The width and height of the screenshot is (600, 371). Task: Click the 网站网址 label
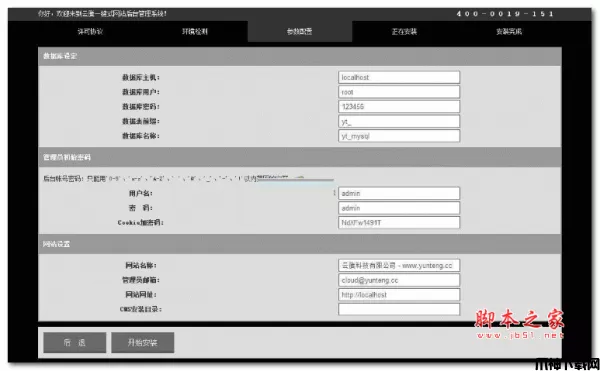click(141, 295)
